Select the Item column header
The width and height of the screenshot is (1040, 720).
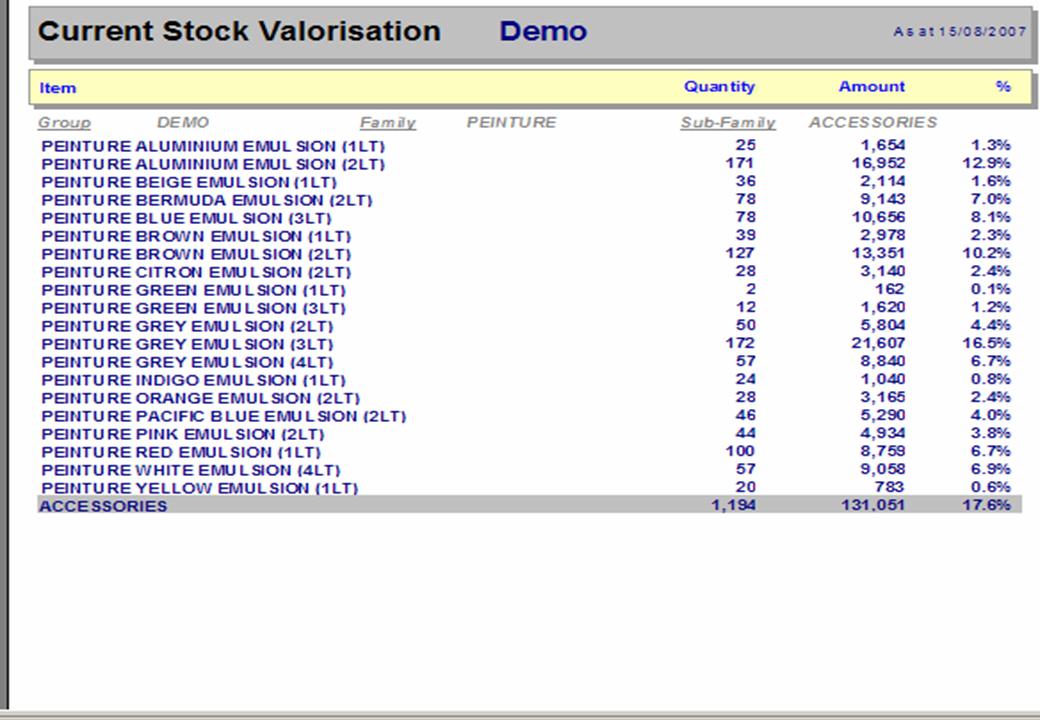58,88
